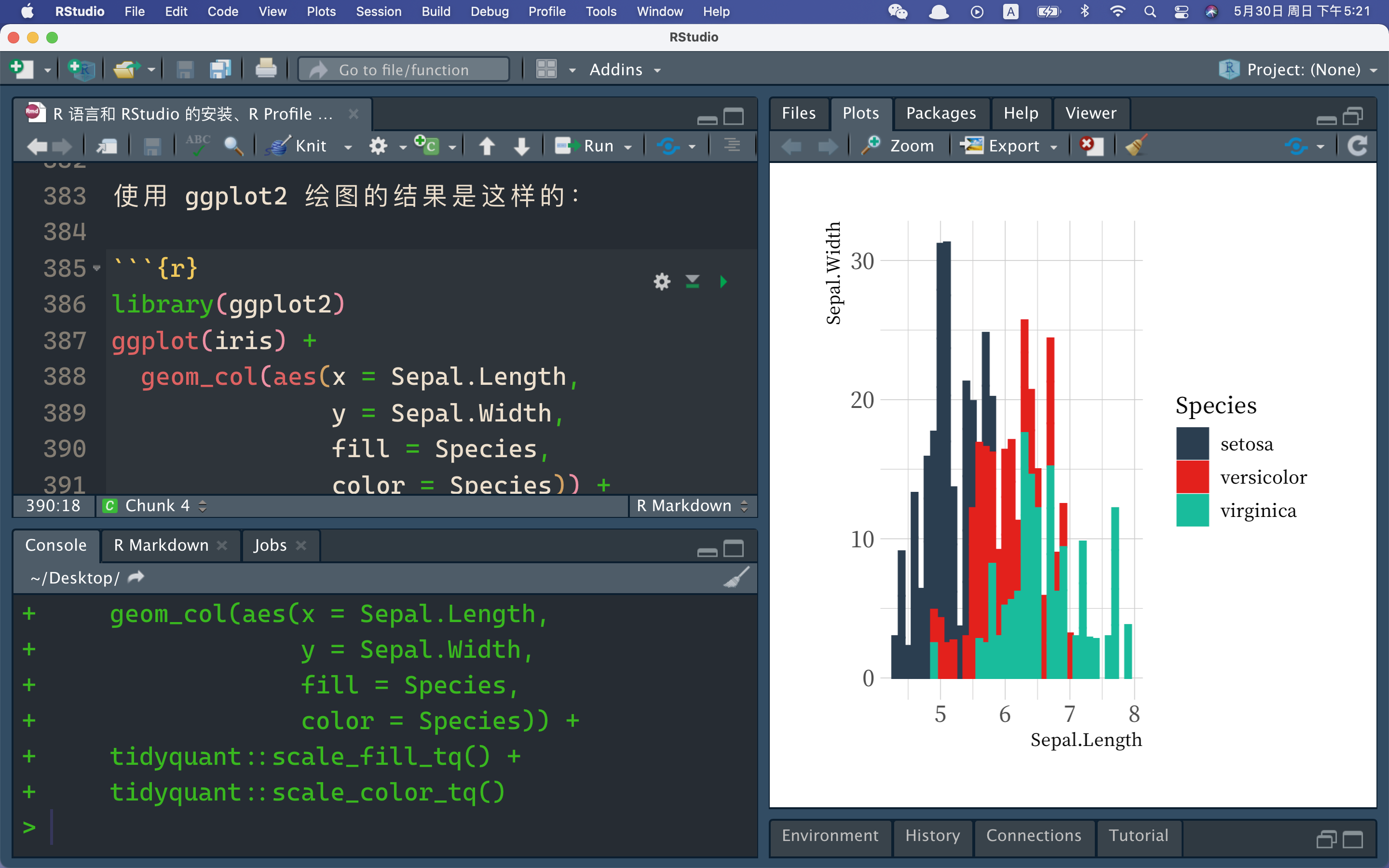Show document in new window icon
The width and height of the screenshot is (1389, 868).
pyautogui.click(x=106, y=147)
